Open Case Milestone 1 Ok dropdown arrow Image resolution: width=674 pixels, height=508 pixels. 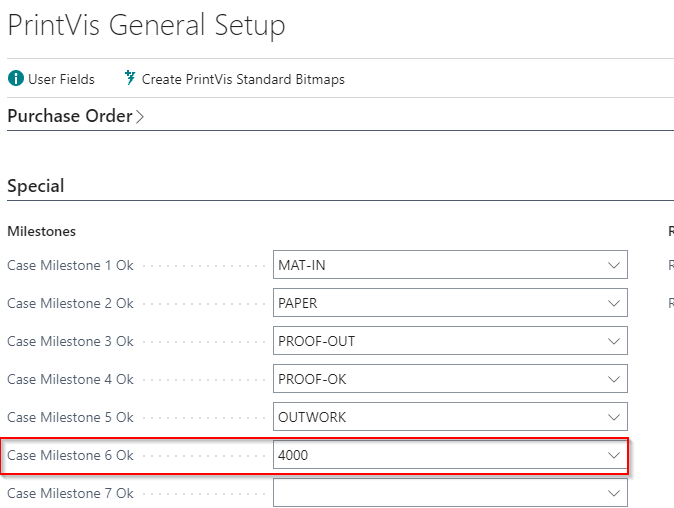click(x=614, y=265)
